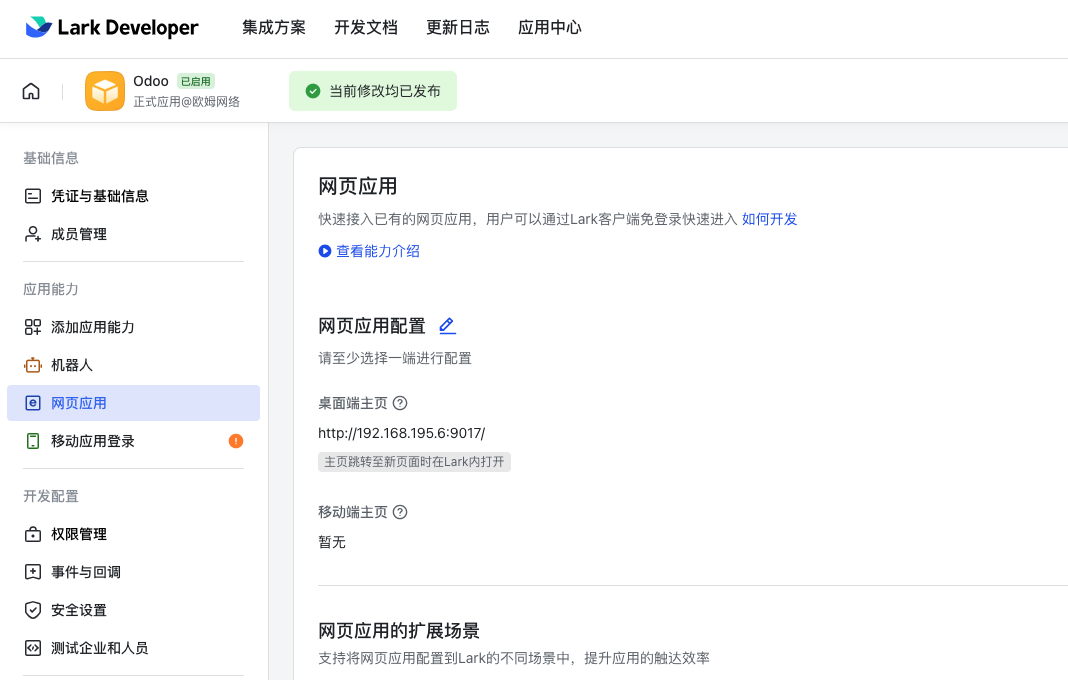Open the 集成方案 top menu
1068x680 pixels.
pyautogui.click(x=274, y=27)
